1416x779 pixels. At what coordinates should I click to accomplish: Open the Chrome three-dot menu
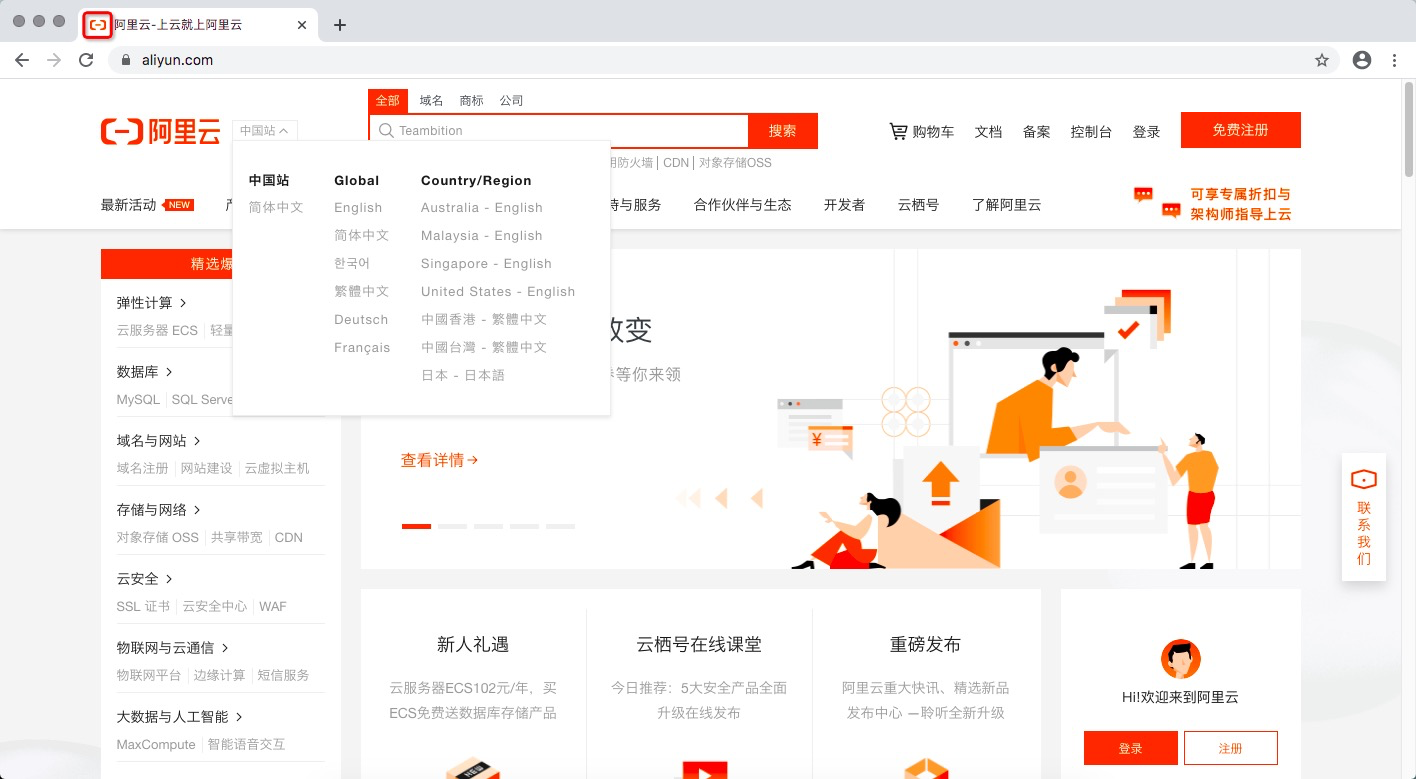click(x=1395, y=60)
